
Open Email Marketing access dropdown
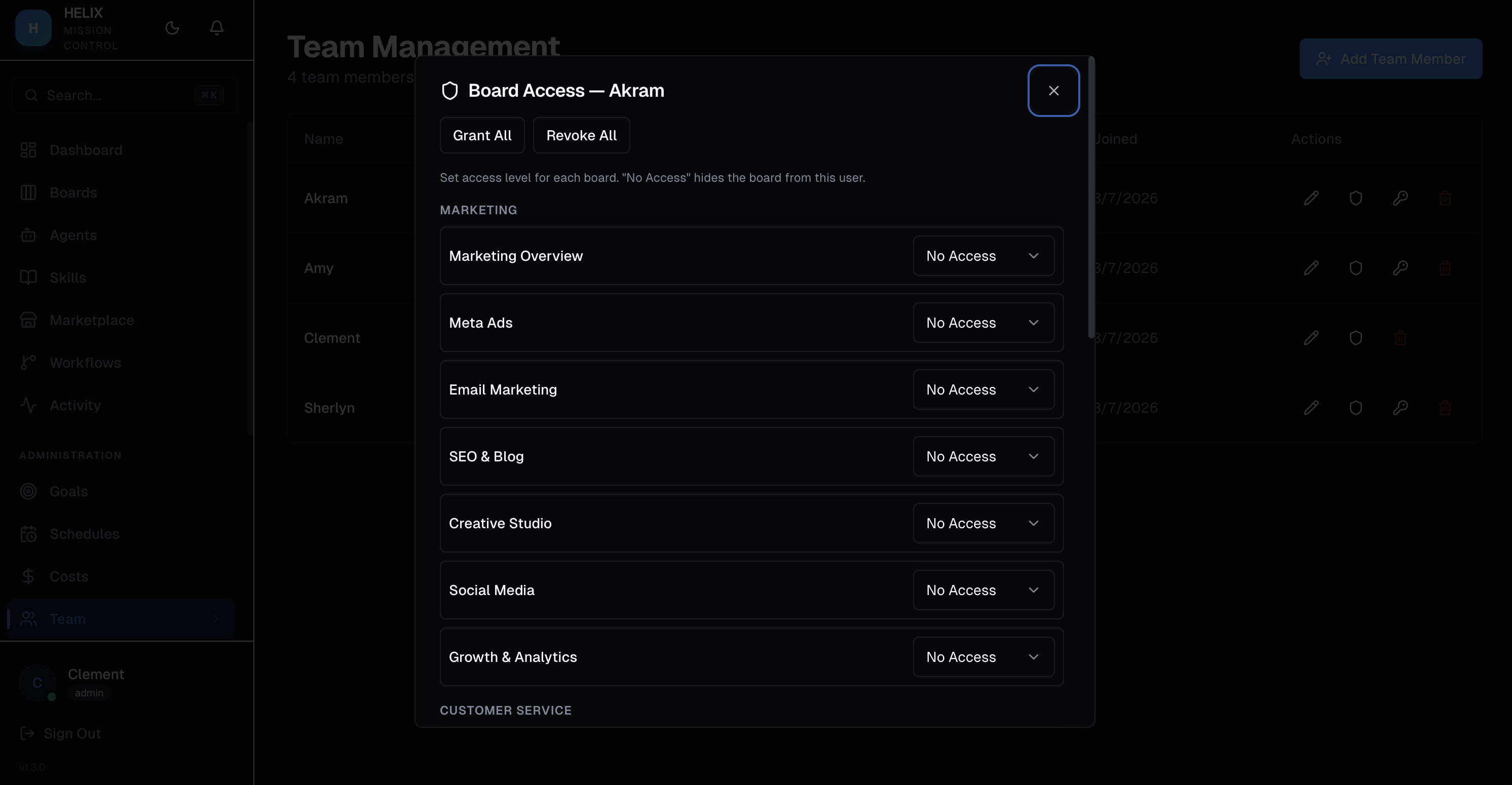pos(984,389)
